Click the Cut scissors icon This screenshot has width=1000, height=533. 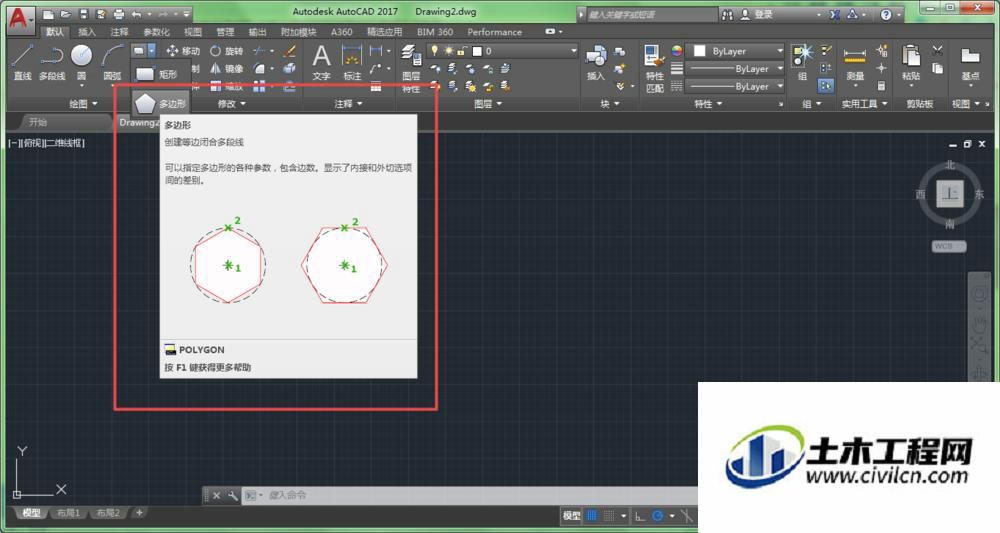click(x=937, y=50)
